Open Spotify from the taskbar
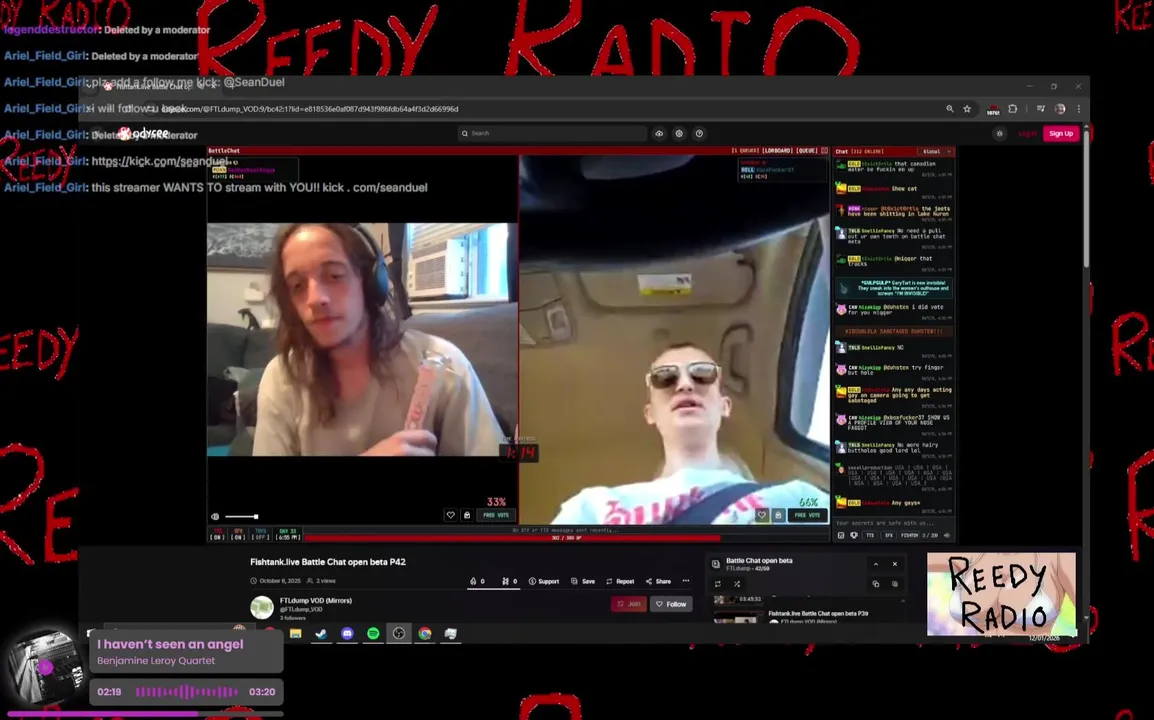 373,633
